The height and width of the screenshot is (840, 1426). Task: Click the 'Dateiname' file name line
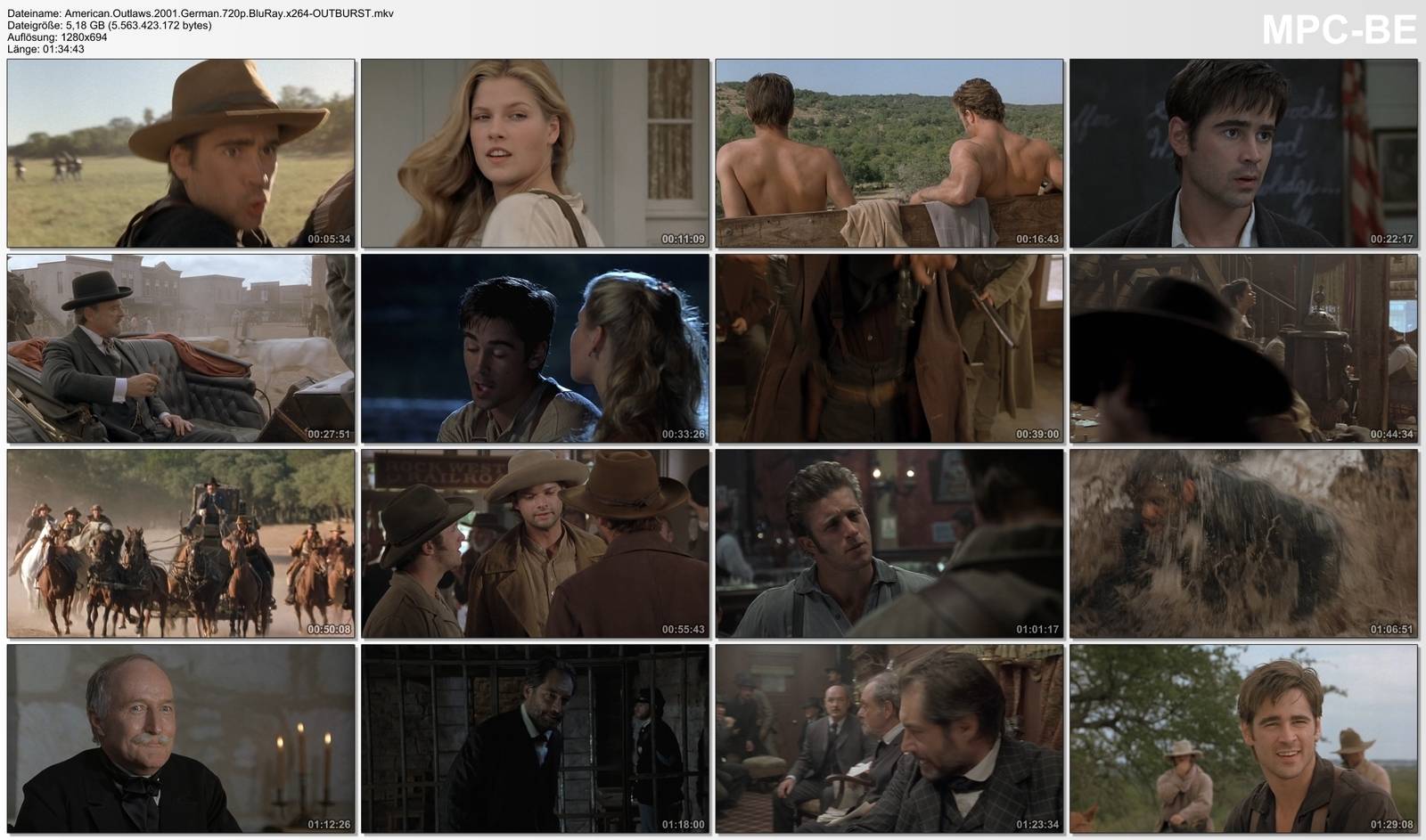coord(201,14)
